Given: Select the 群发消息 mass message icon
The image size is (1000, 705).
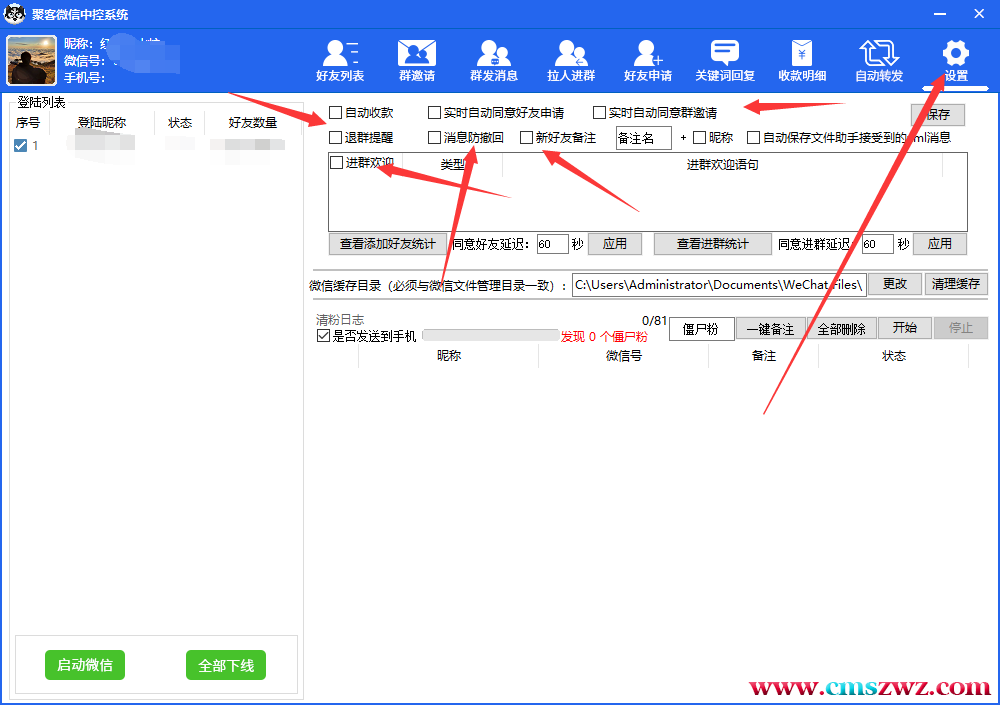Looking at the screenshot, I should click(494, 60).
